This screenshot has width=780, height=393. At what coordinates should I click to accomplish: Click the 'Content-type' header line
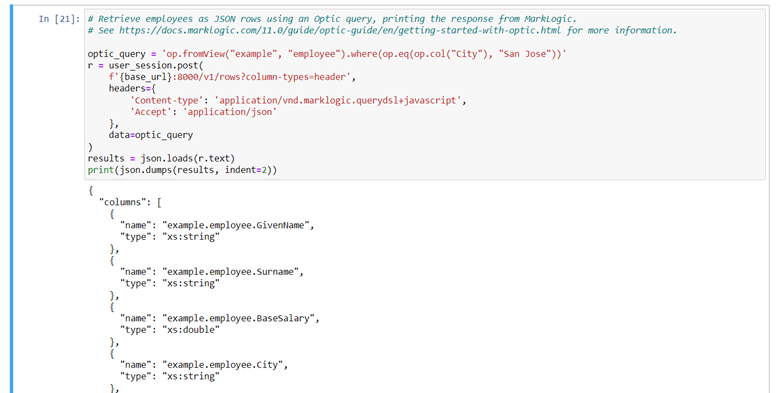pos(298,100)
